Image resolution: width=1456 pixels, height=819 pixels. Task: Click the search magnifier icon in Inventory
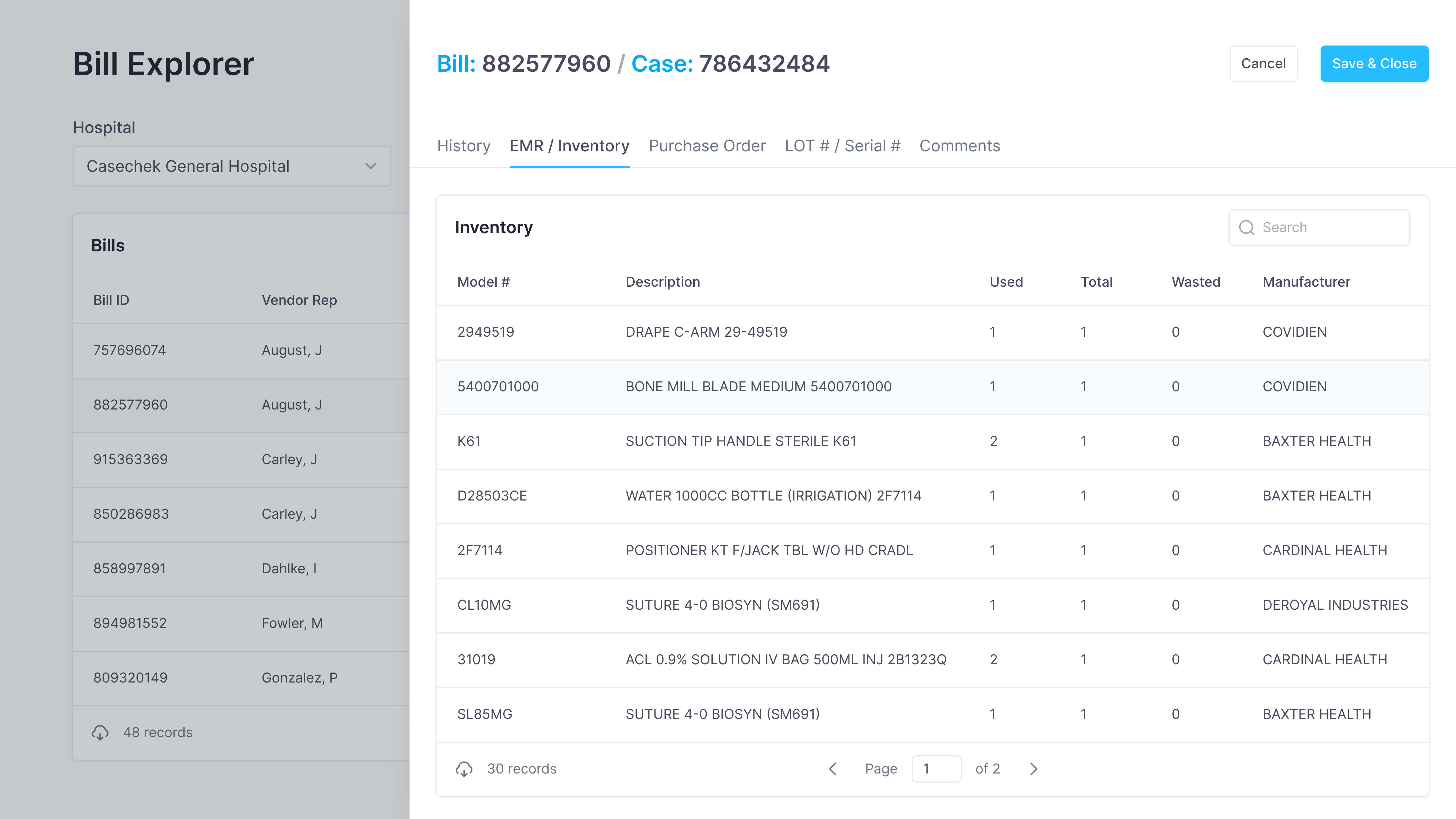click(x=1247, y=227)
